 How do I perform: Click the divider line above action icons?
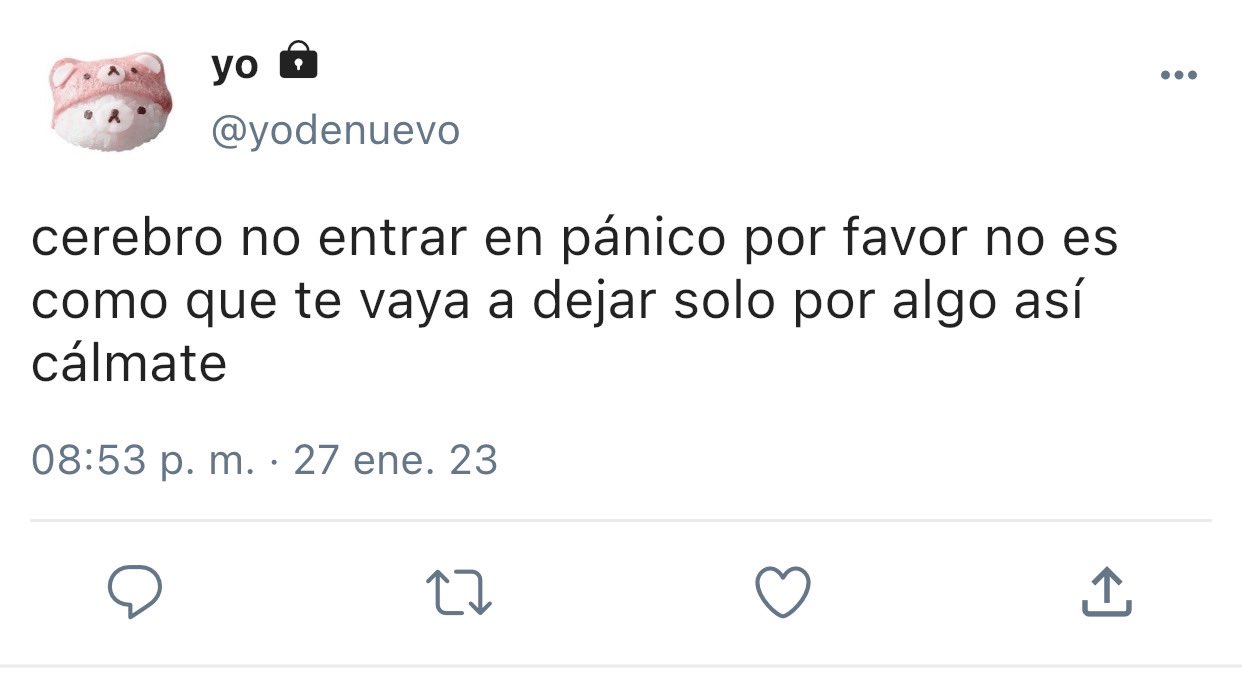(621, 520)
